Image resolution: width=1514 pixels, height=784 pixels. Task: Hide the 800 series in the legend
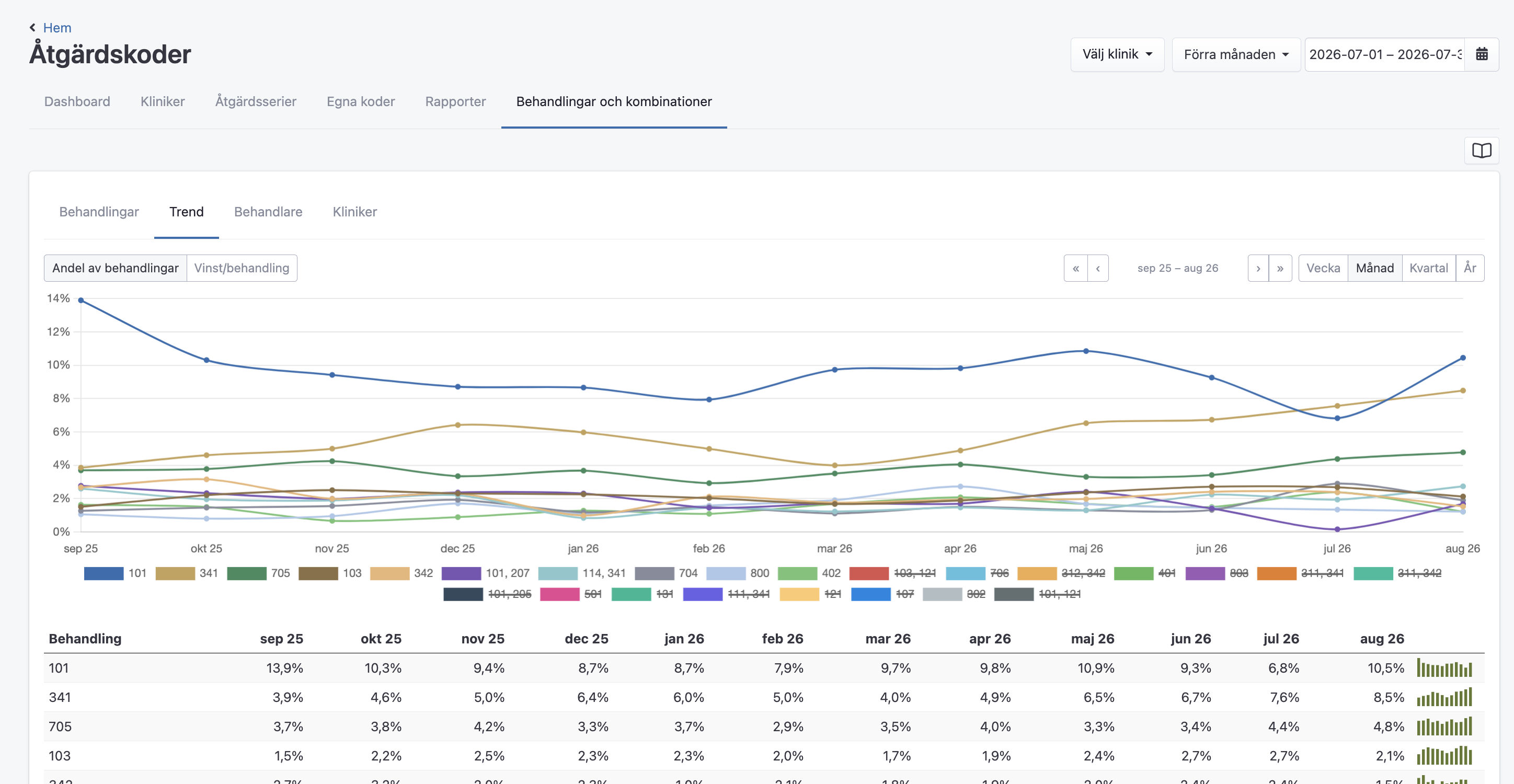click(738, 573)
